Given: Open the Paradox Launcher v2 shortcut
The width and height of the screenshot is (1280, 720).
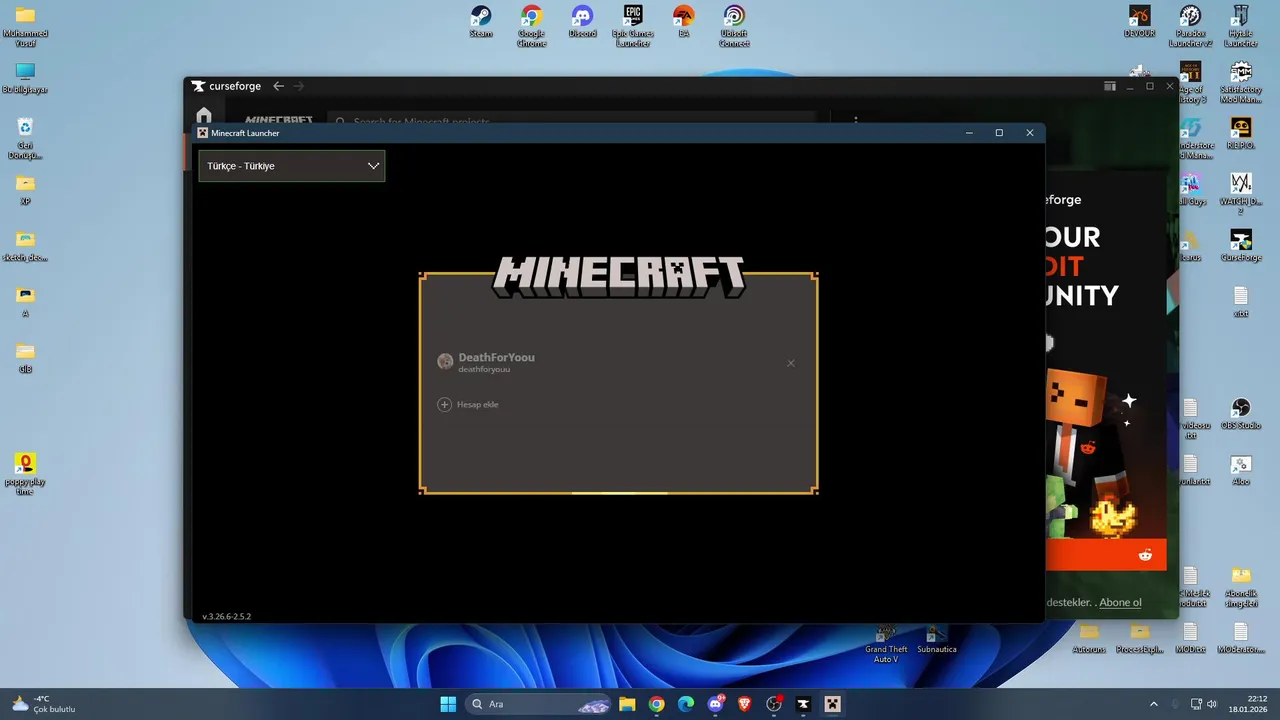Looking at the screenshot, I should [x=1190, y=26].
